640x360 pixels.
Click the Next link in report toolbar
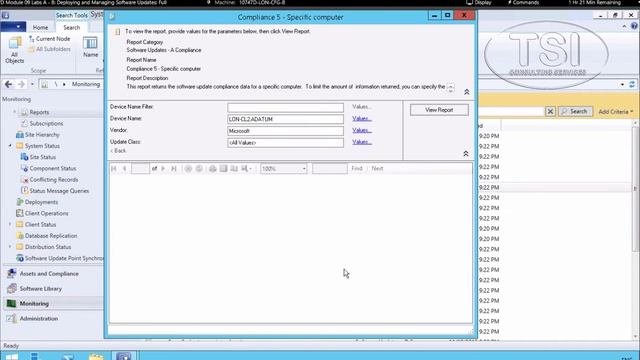[x=377, y=169]
